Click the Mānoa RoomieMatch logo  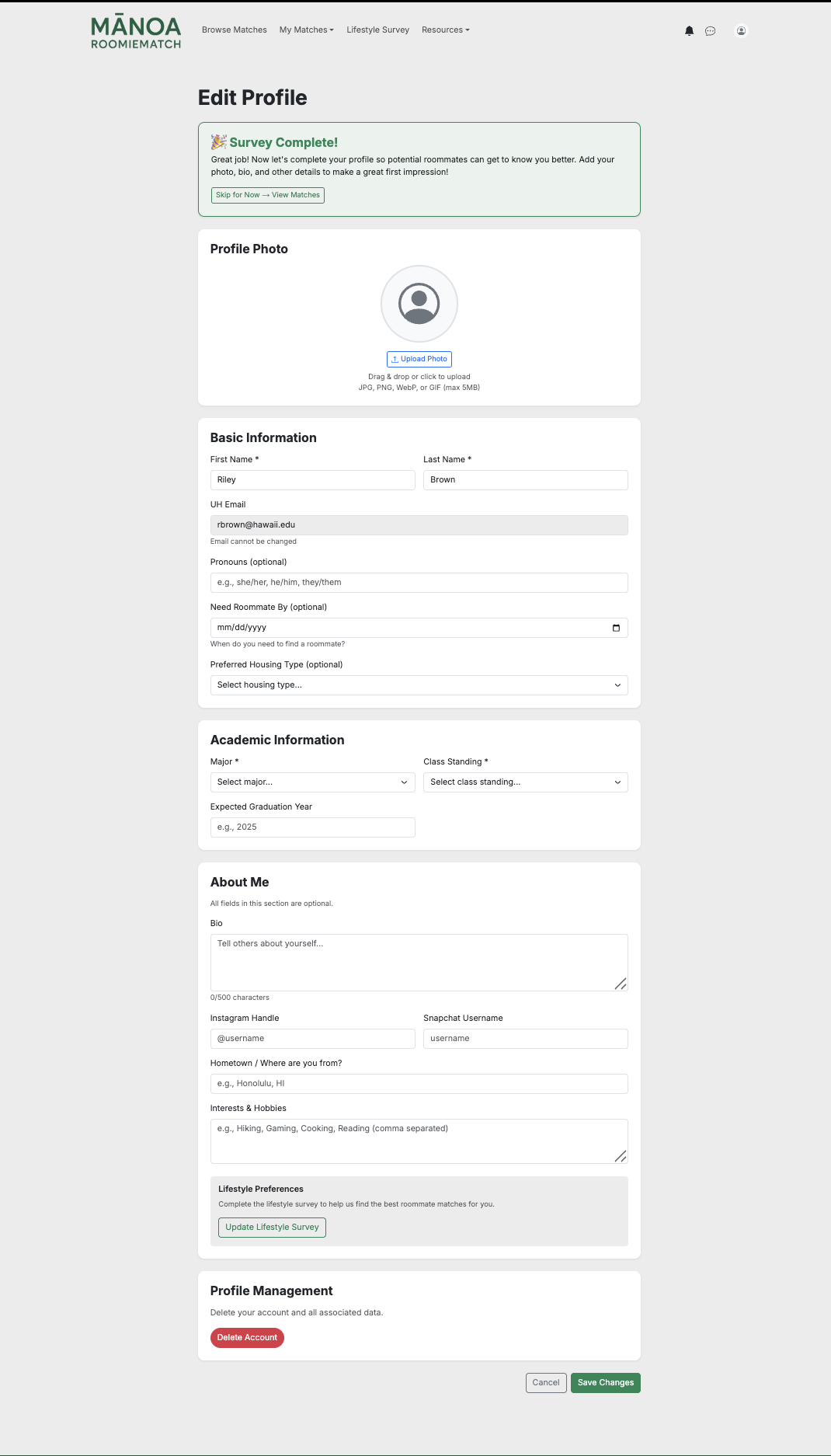(x=136, y=33)
